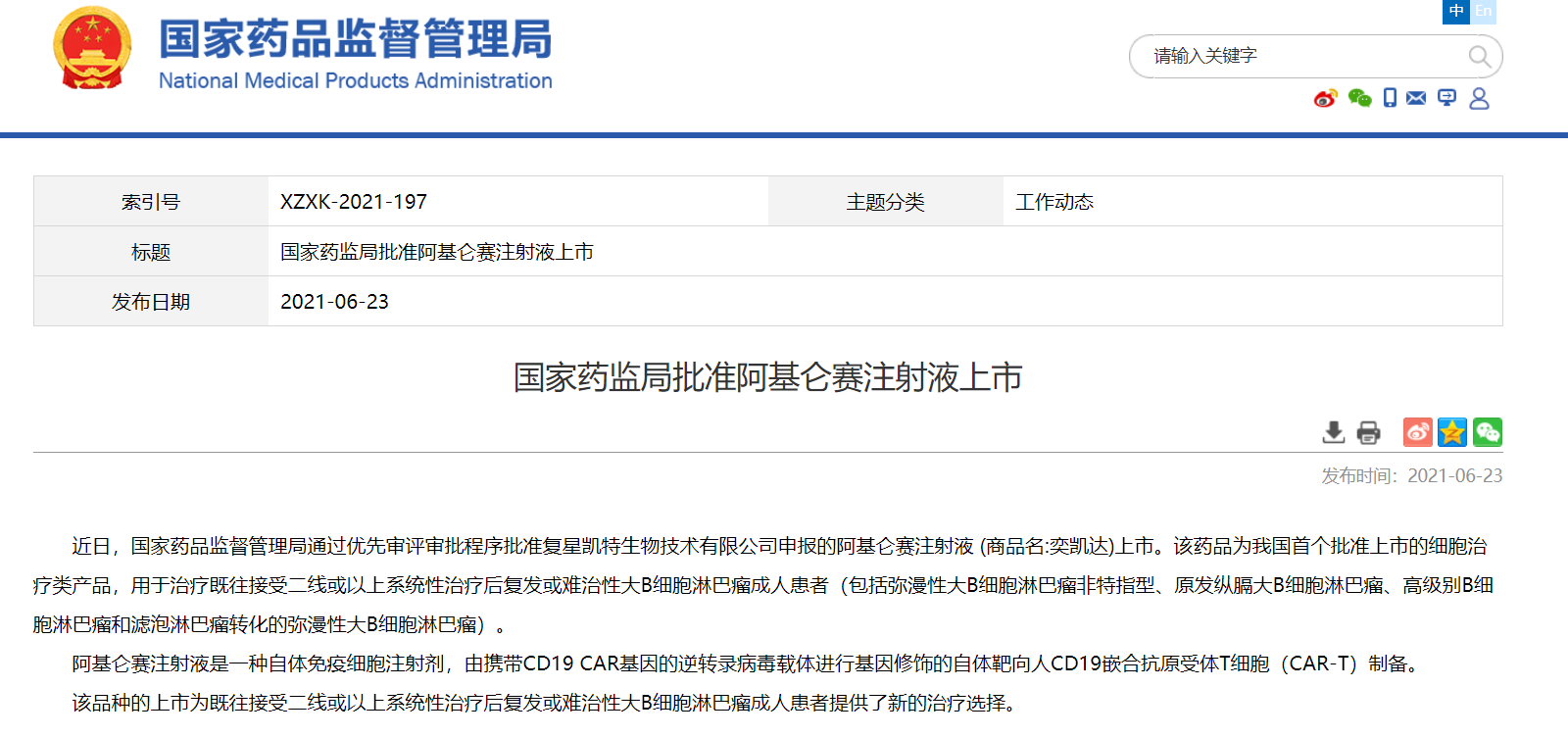1568x737 pixels.
Task: Share to QQ Zone star icon
Action: pos(1452,432)
